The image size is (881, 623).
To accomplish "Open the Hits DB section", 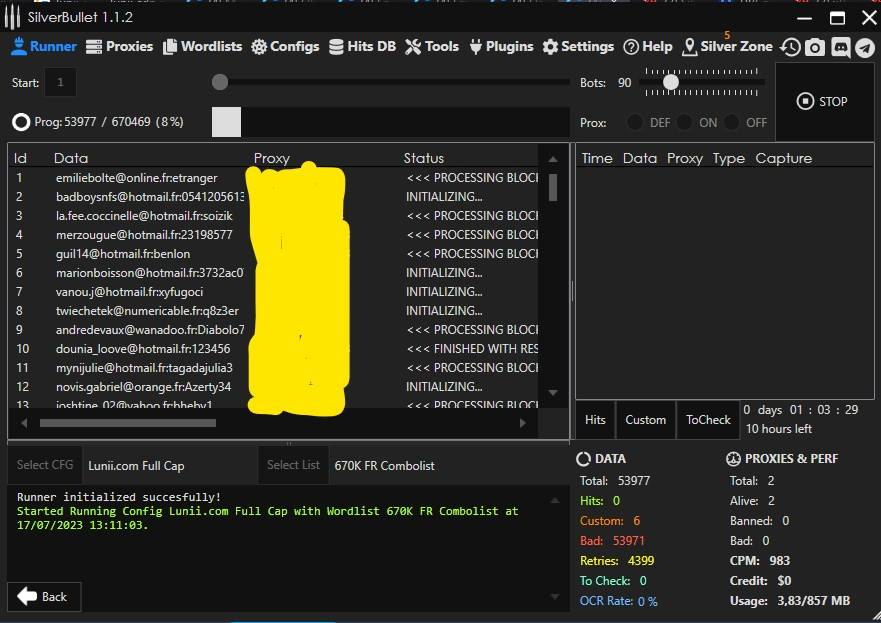I will coord(362,46).
